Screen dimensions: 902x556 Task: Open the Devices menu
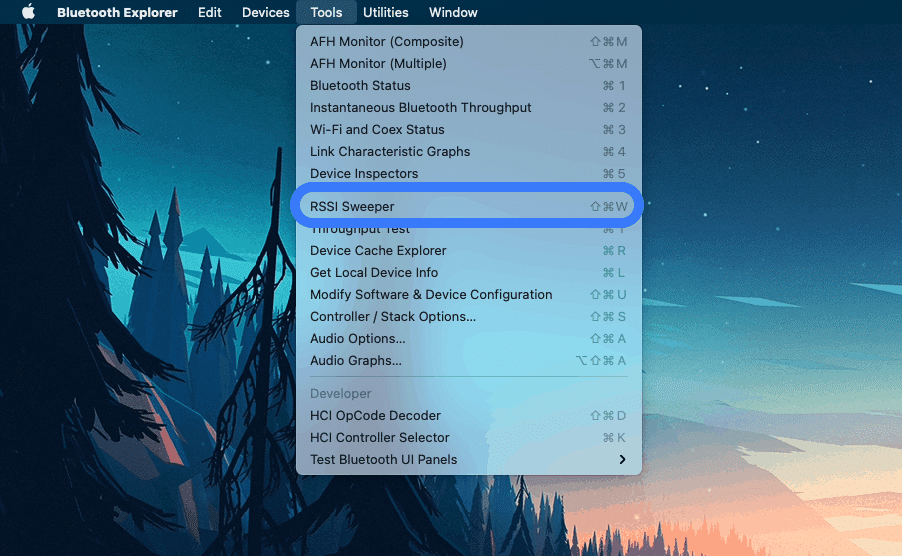[265, 12]
